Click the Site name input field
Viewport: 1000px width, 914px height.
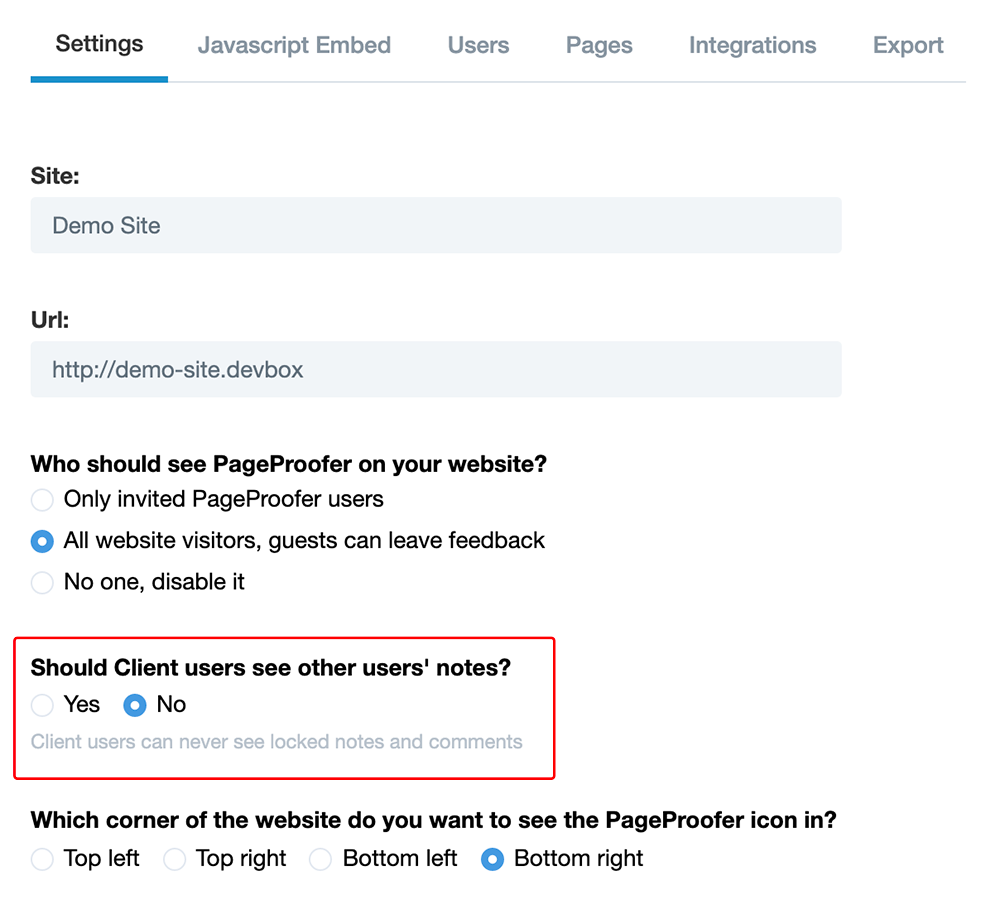click(436, 225)
